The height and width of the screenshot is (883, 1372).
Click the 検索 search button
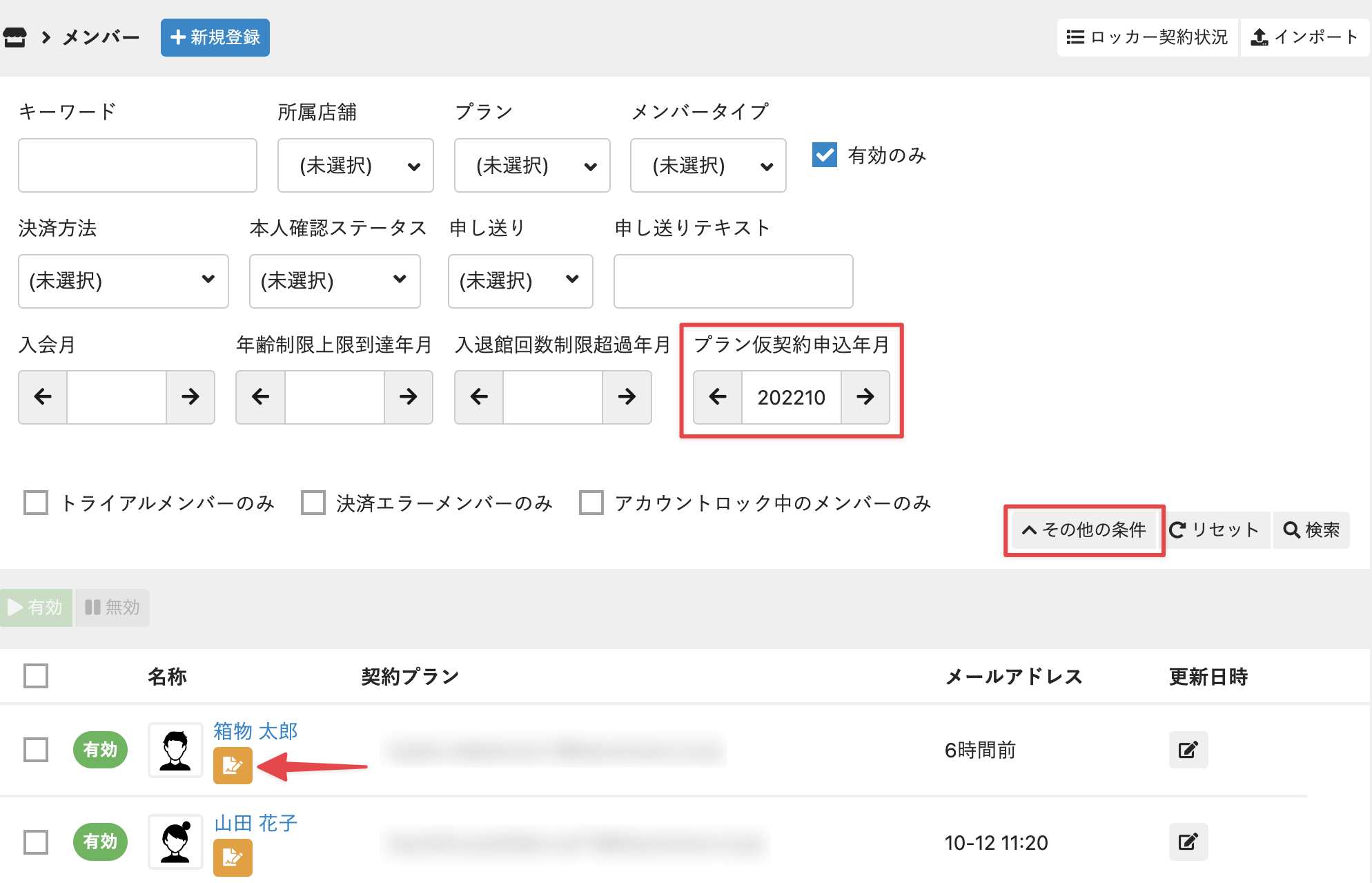pos(1311,530)
